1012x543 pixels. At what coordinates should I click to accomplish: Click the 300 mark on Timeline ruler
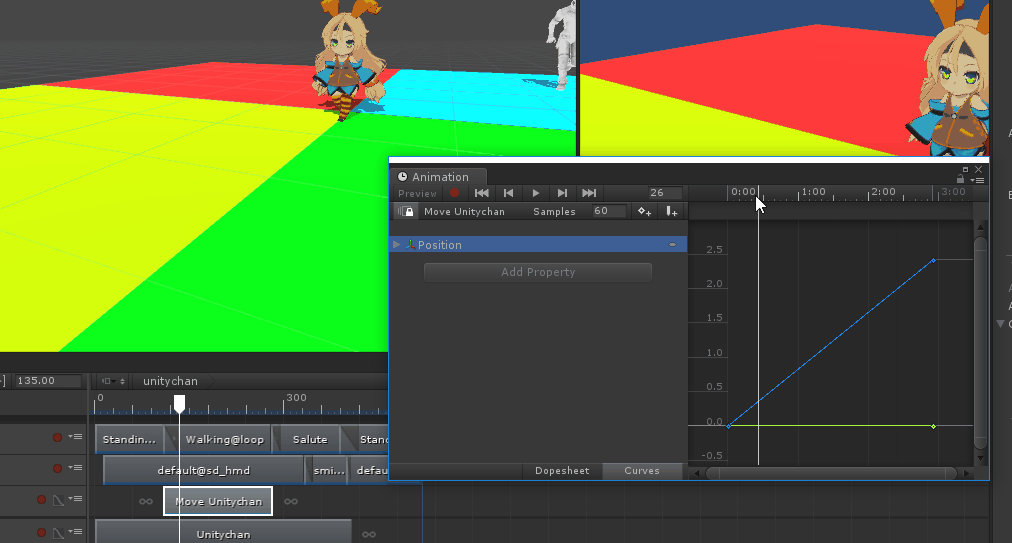pos(296,398)
